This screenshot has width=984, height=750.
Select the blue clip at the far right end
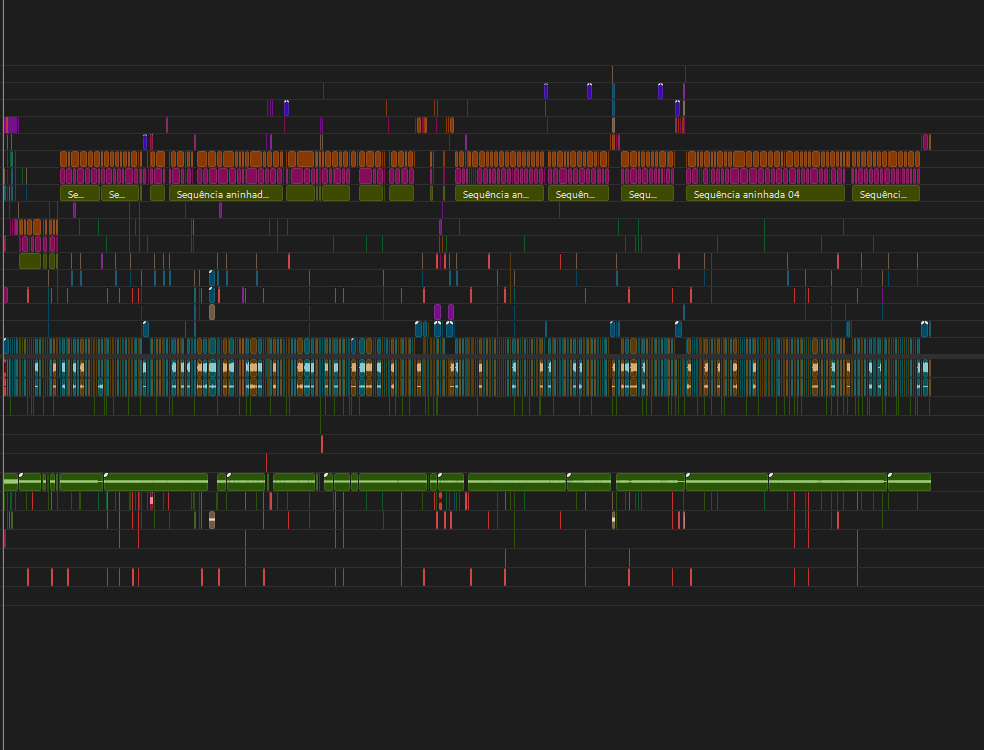[925, 329]
